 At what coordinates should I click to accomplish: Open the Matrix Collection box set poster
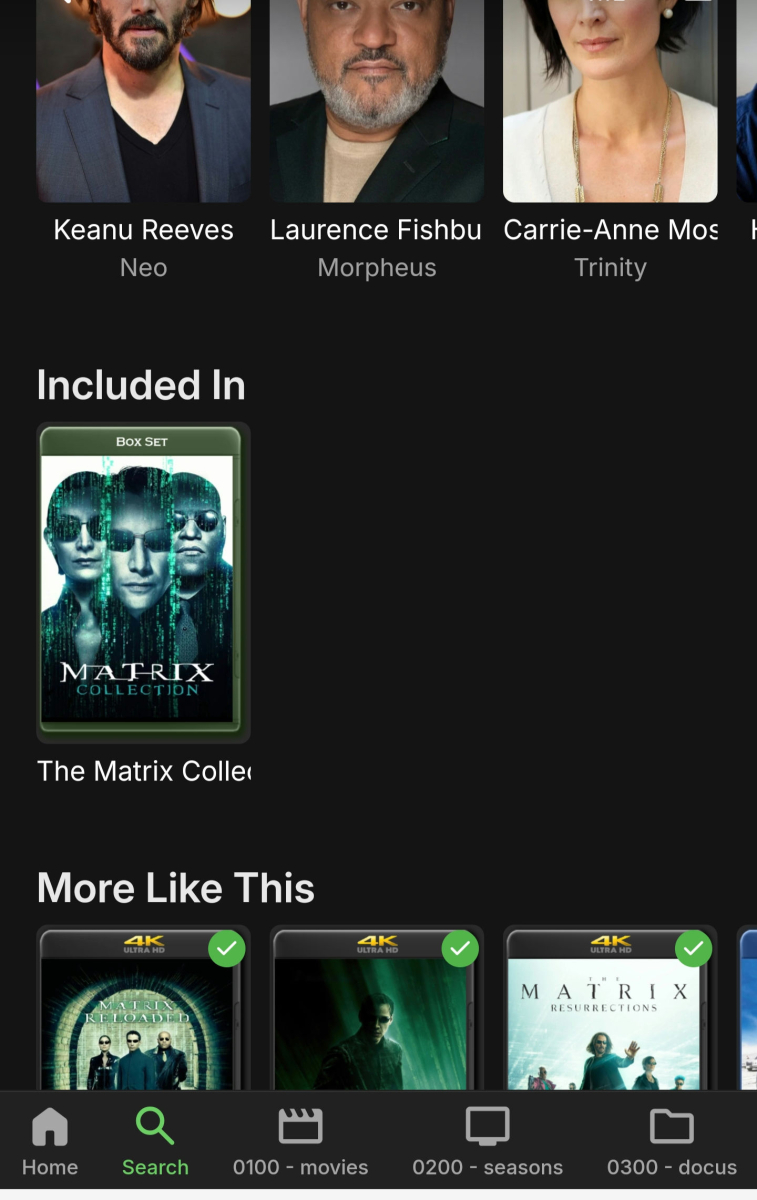click(x=144, y=582)
